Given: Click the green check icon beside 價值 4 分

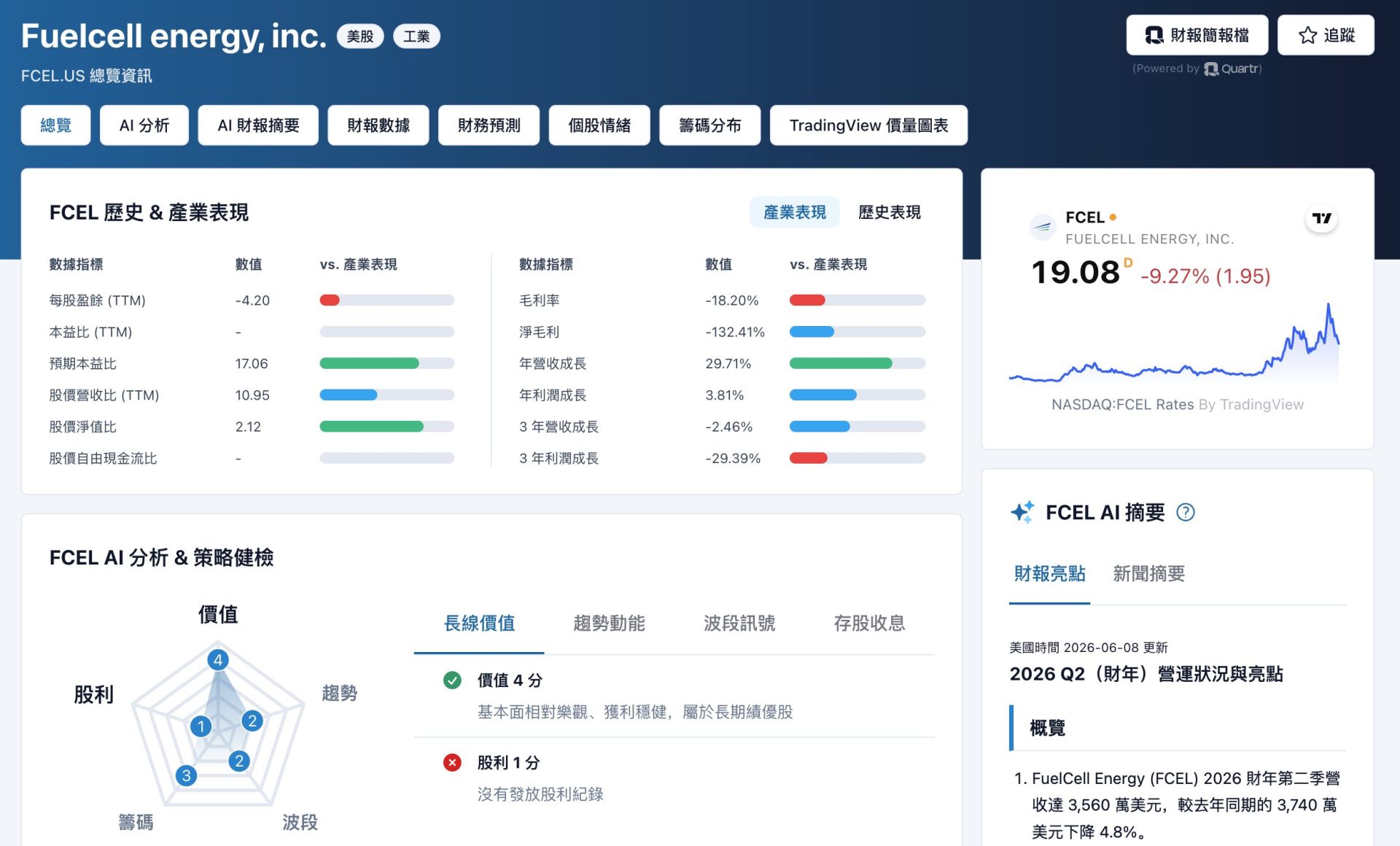Looking at the screenshot, I should click(x=452, y=680).
